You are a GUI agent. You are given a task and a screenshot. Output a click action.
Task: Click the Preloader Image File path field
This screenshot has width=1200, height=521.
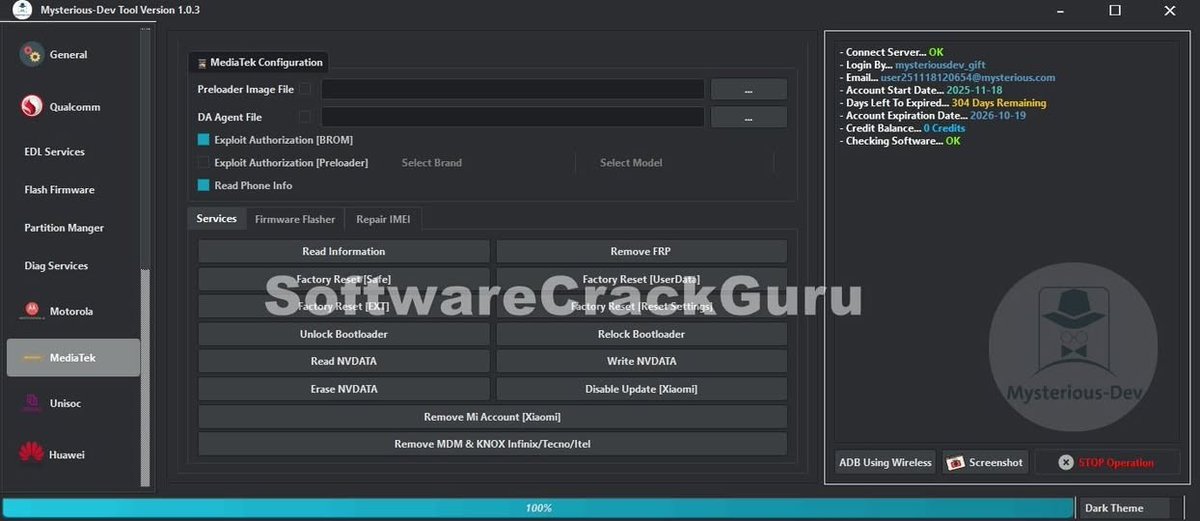click(513, 89)
